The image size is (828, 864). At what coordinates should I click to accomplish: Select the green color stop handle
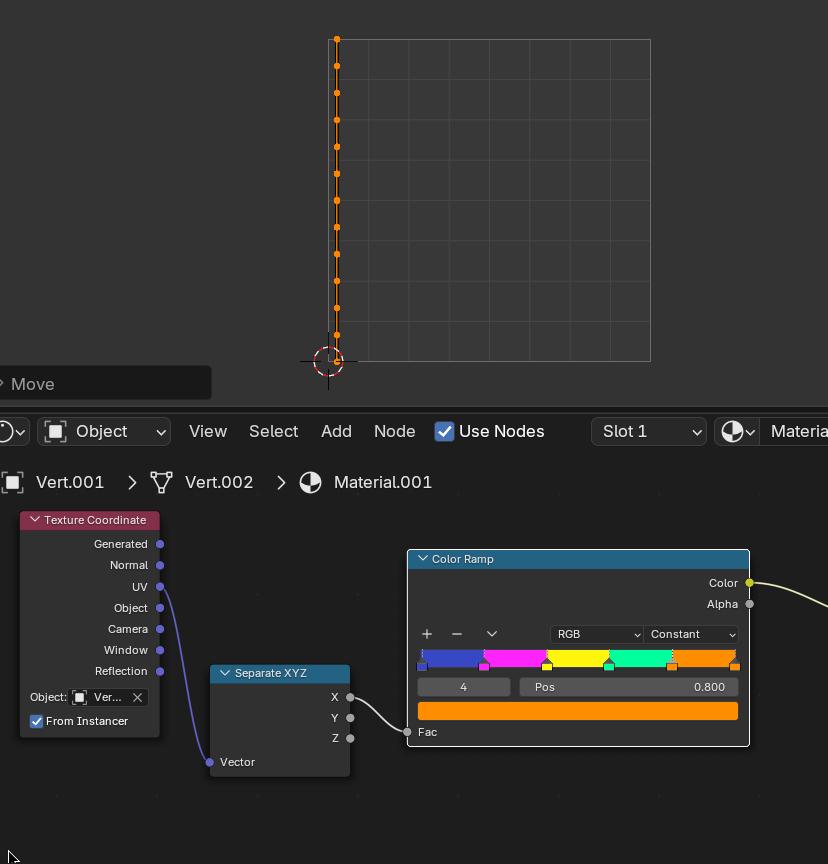(x=609, y=666)
